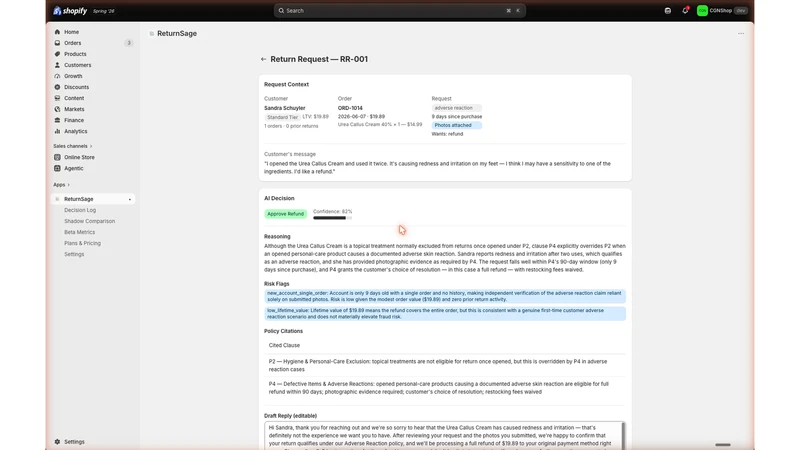Click the Return Request — RR-001 heading
800x450 pixels.
(x=319, y=59)
